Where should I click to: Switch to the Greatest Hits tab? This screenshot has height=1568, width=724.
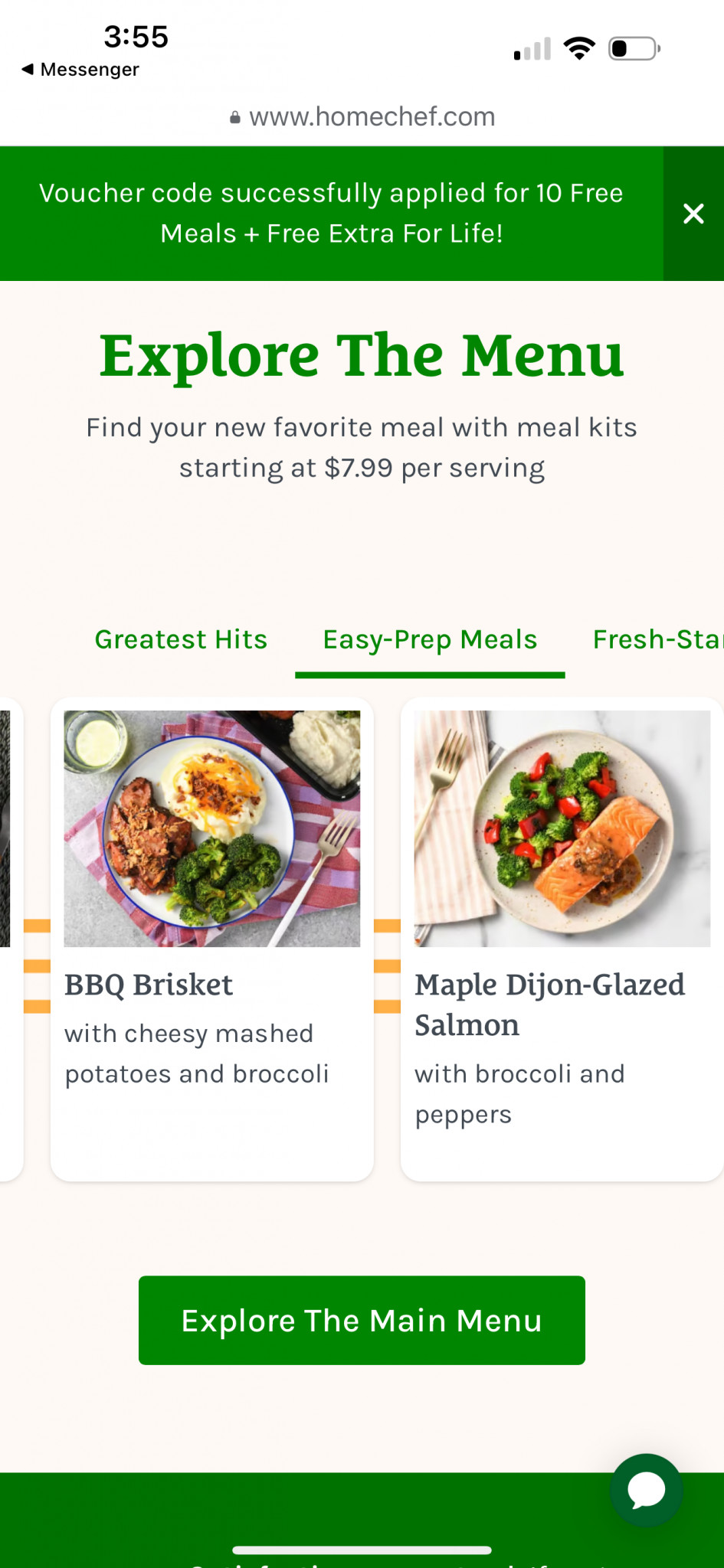[x=181, y=639]
